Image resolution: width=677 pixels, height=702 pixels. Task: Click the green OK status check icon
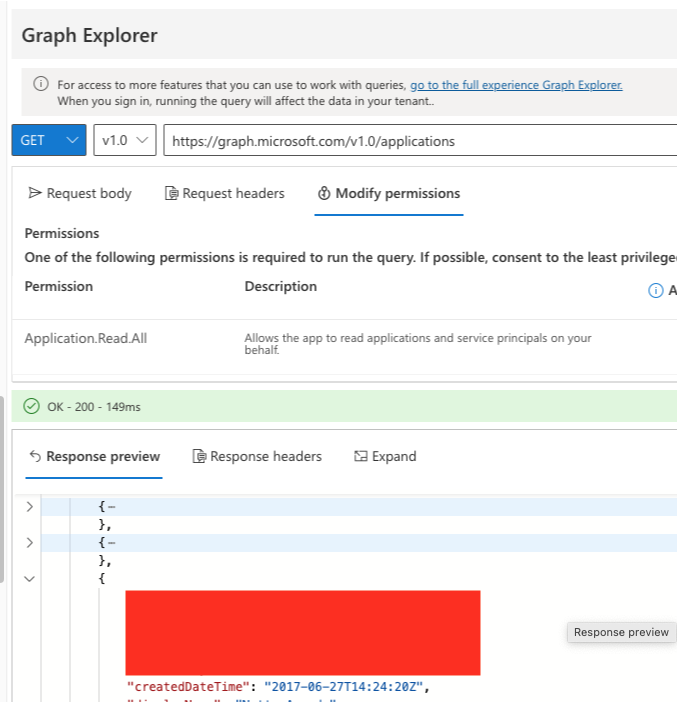pyautogui.click(x=31, y=407)
